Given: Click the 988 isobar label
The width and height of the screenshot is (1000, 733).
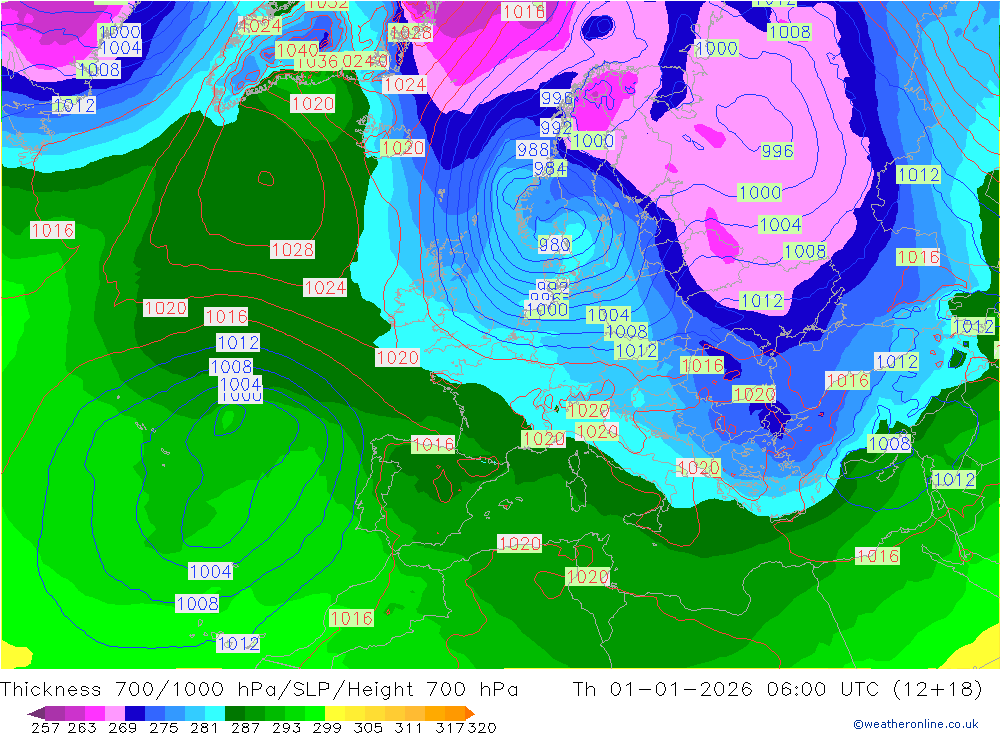Looking at the screenshot, I should (x=533, y=150).
